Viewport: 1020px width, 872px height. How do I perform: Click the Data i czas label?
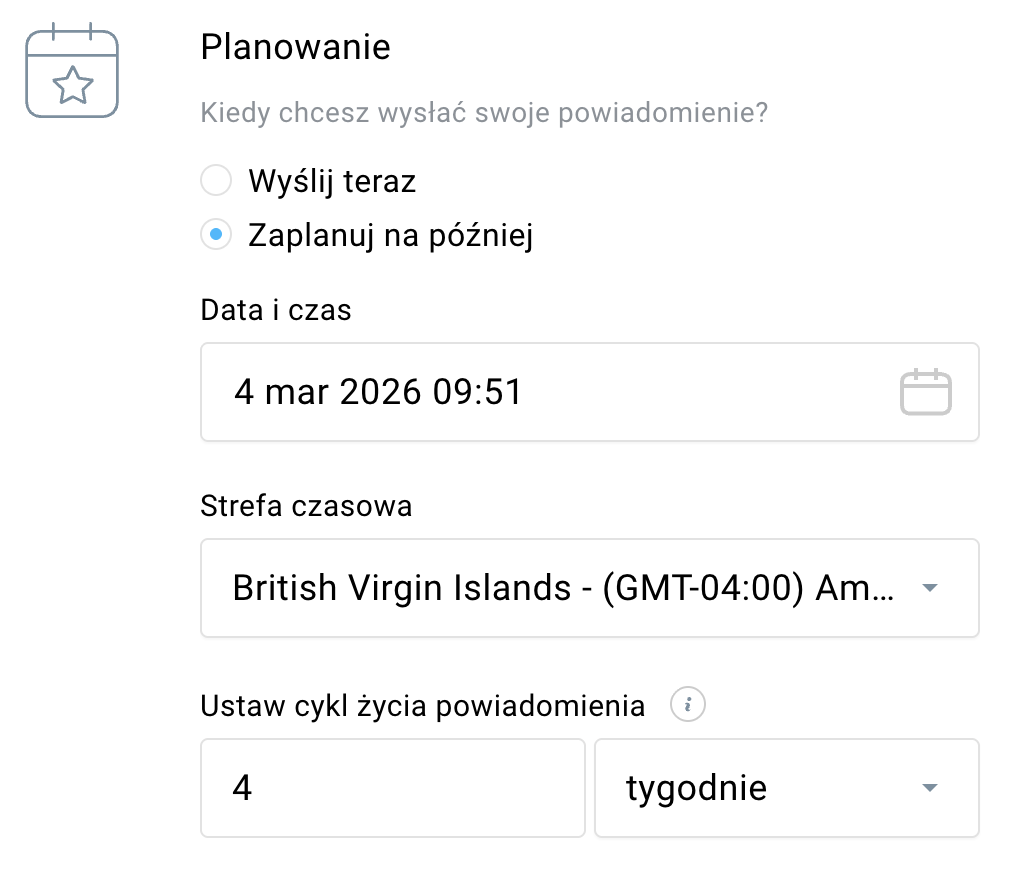(275, 310)
